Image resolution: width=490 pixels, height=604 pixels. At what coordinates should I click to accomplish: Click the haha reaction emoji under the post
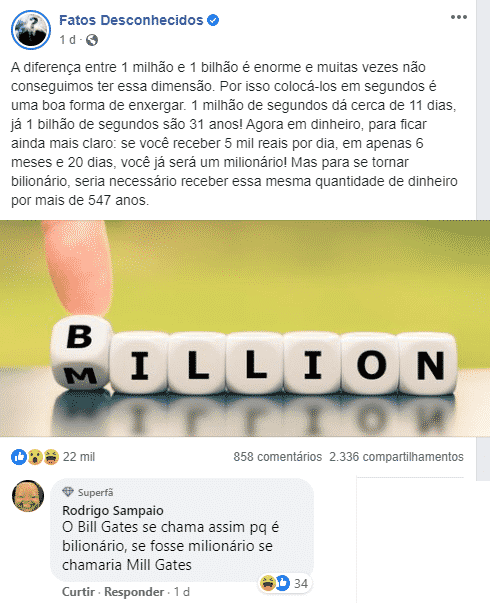pos(51,457)
